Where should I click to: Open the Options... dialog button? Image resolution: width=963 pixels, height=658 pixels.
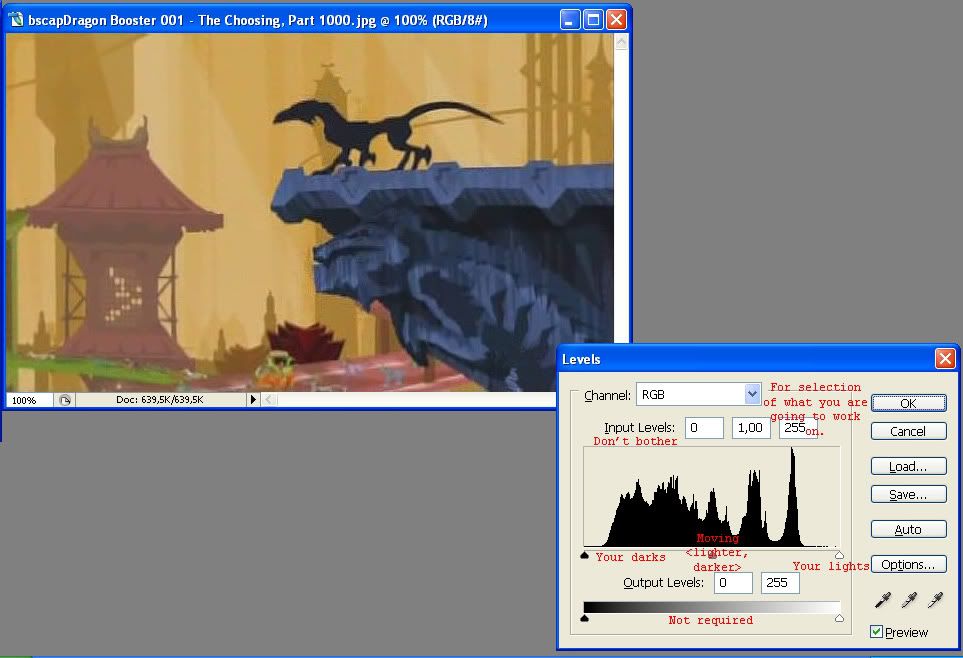click(908, 564)
